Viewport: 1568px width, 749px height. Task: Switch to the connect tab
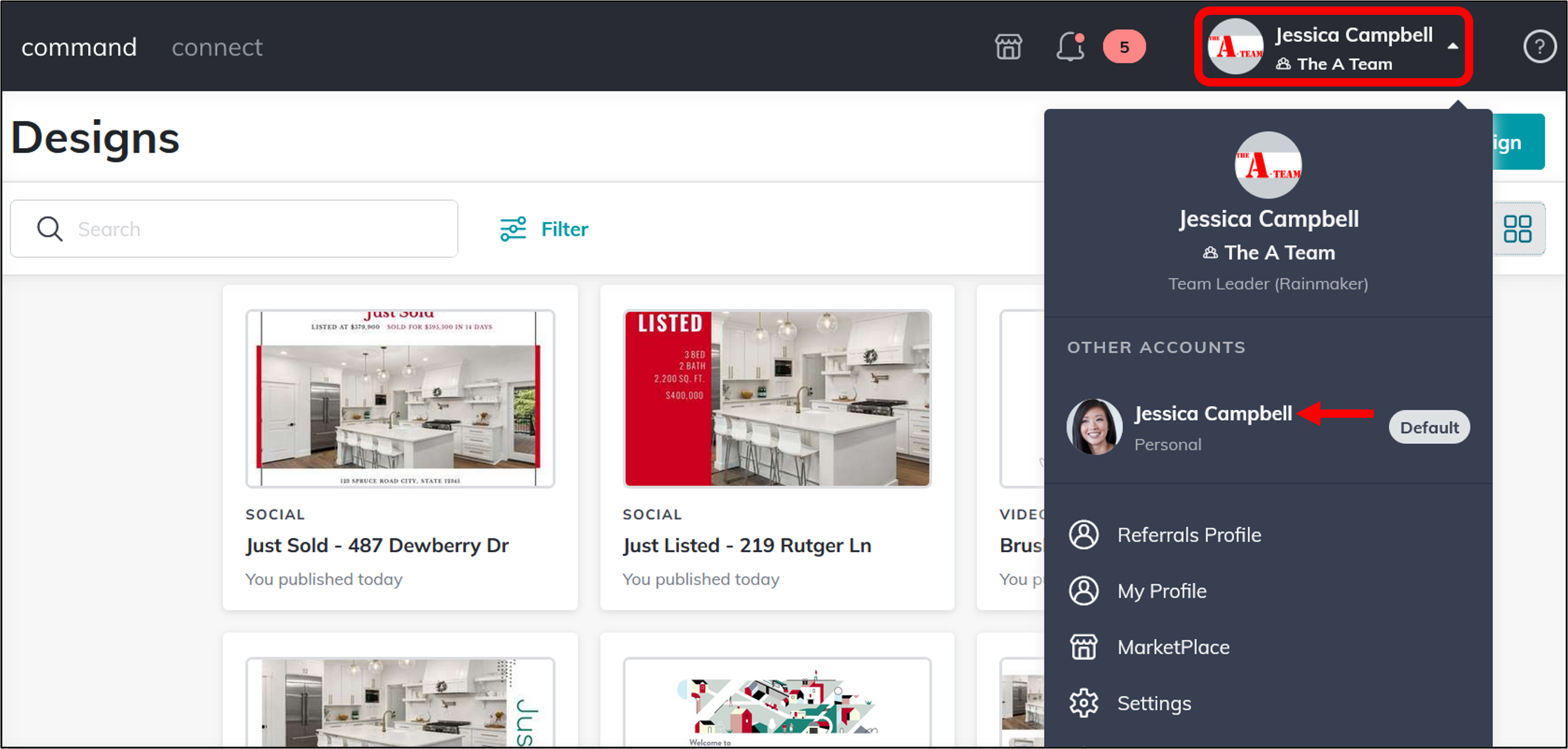click(x=217, y=47)
